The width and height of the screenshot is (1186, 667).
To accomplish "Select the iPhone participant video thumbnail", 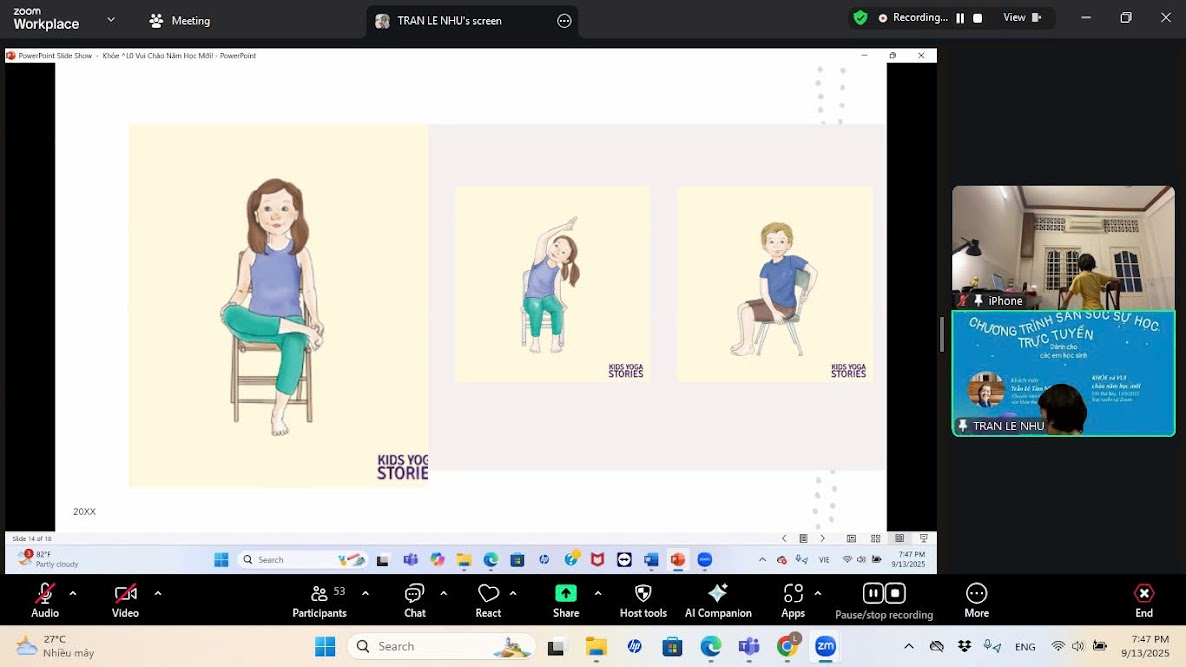I will coord(1062,247).
